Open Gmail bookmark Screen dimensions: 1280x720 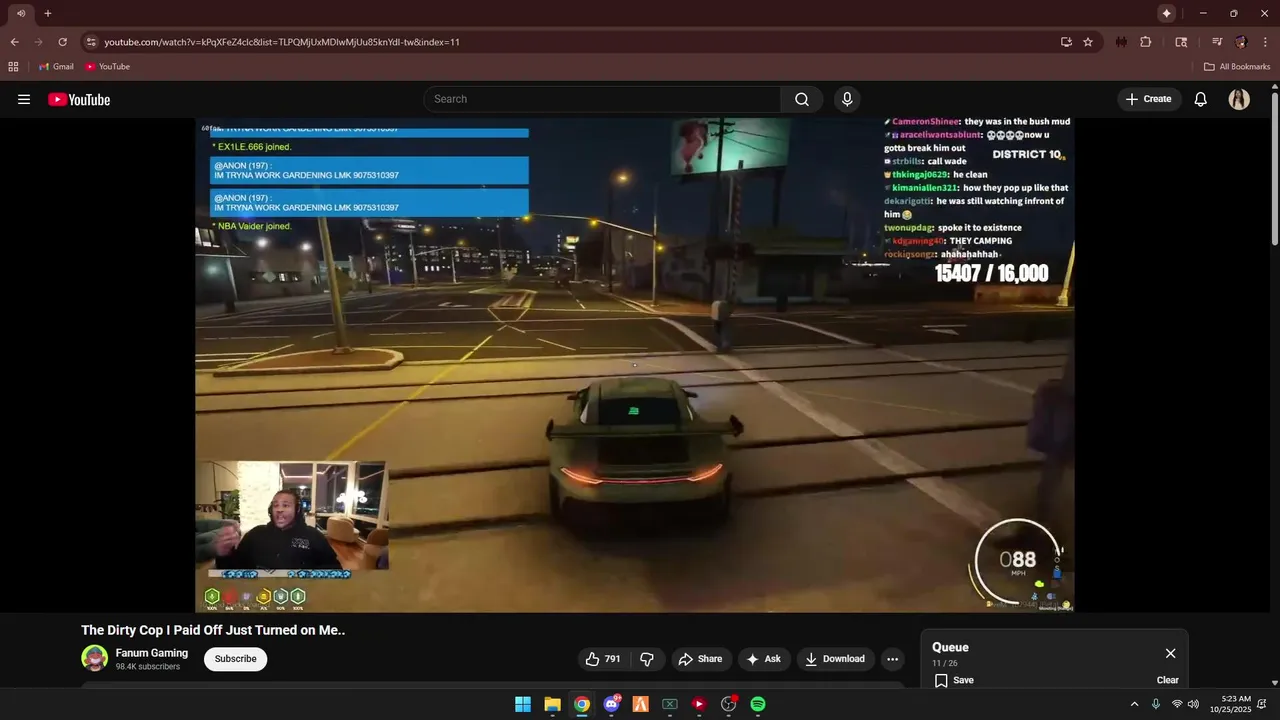(x=56, y=67)
